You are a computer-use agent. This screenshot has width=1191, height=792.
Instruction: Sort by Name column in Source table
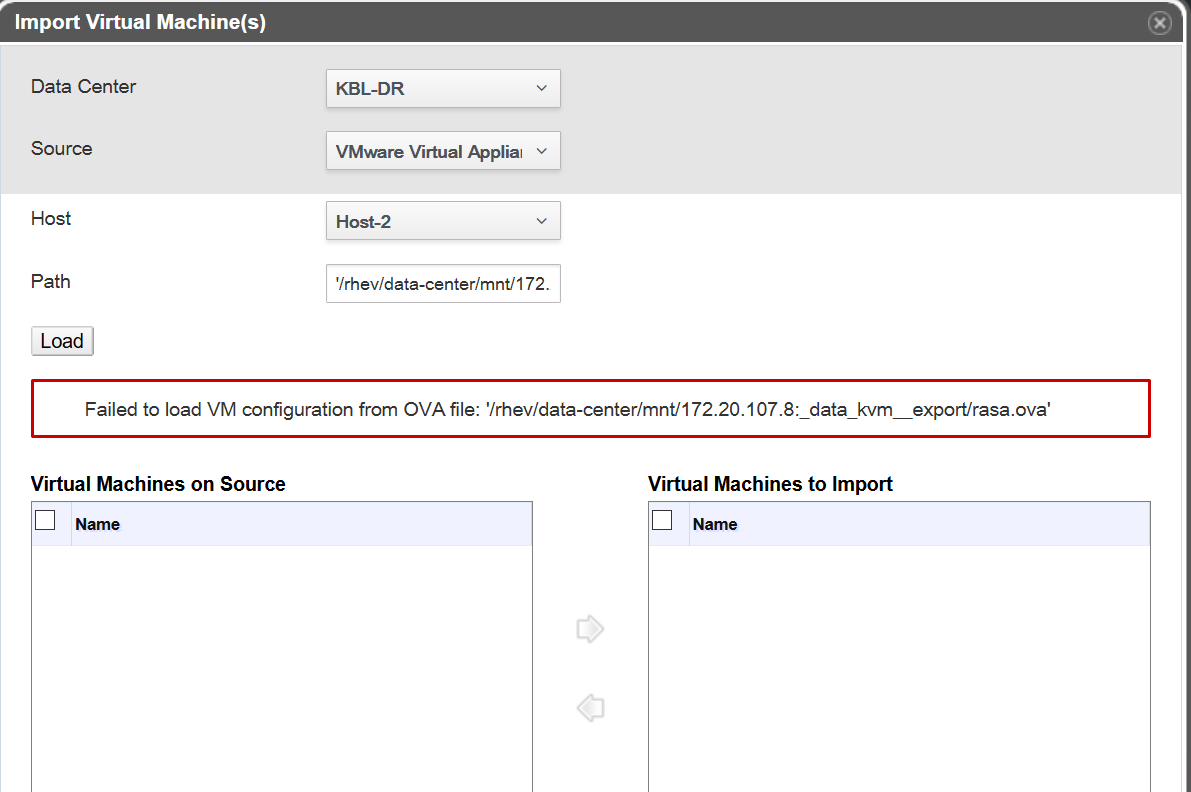tap(98, 524)
